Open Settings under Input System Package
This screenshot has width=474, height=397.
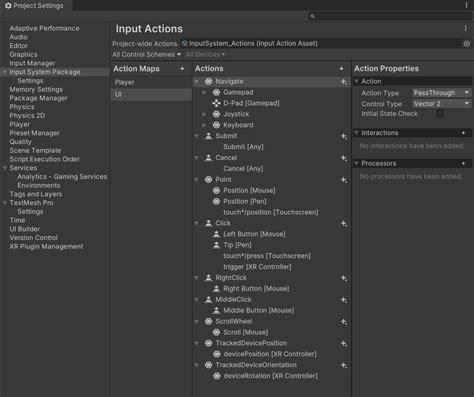tap(30, 81)
